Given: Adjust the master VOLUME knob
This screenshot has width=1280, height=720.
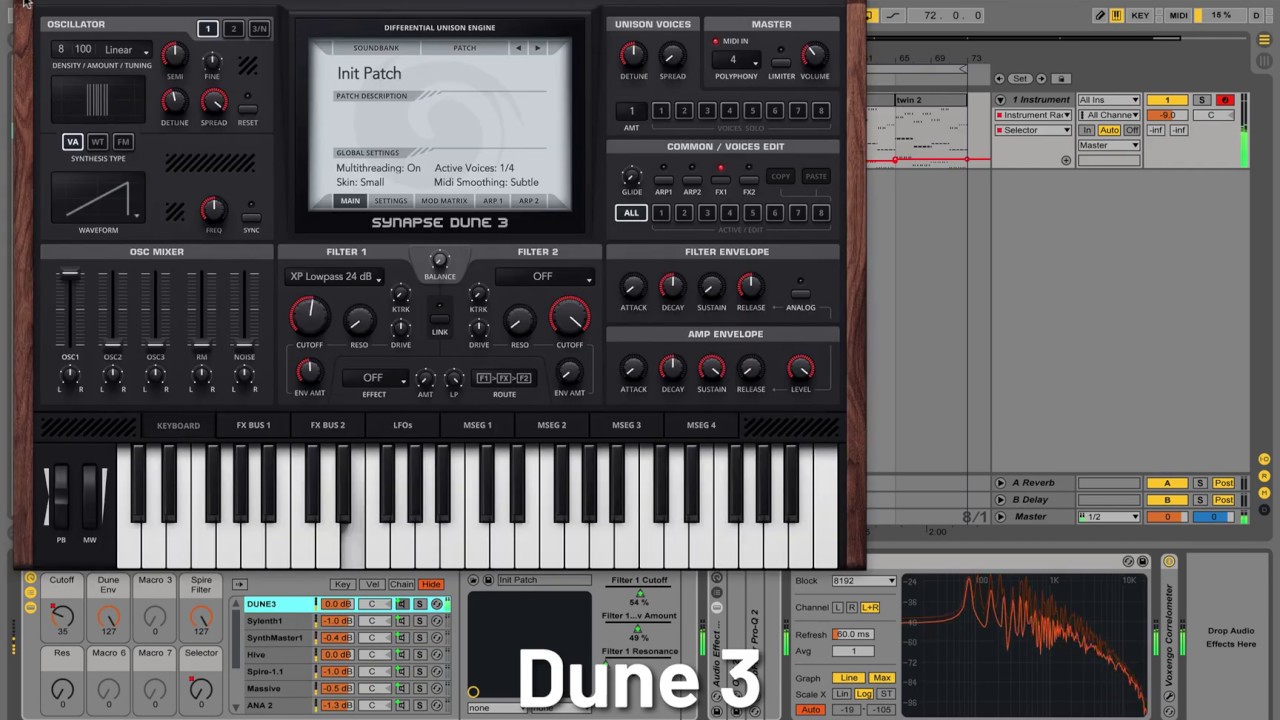Looking at the screenshot, I should click(x=814, y=54).
